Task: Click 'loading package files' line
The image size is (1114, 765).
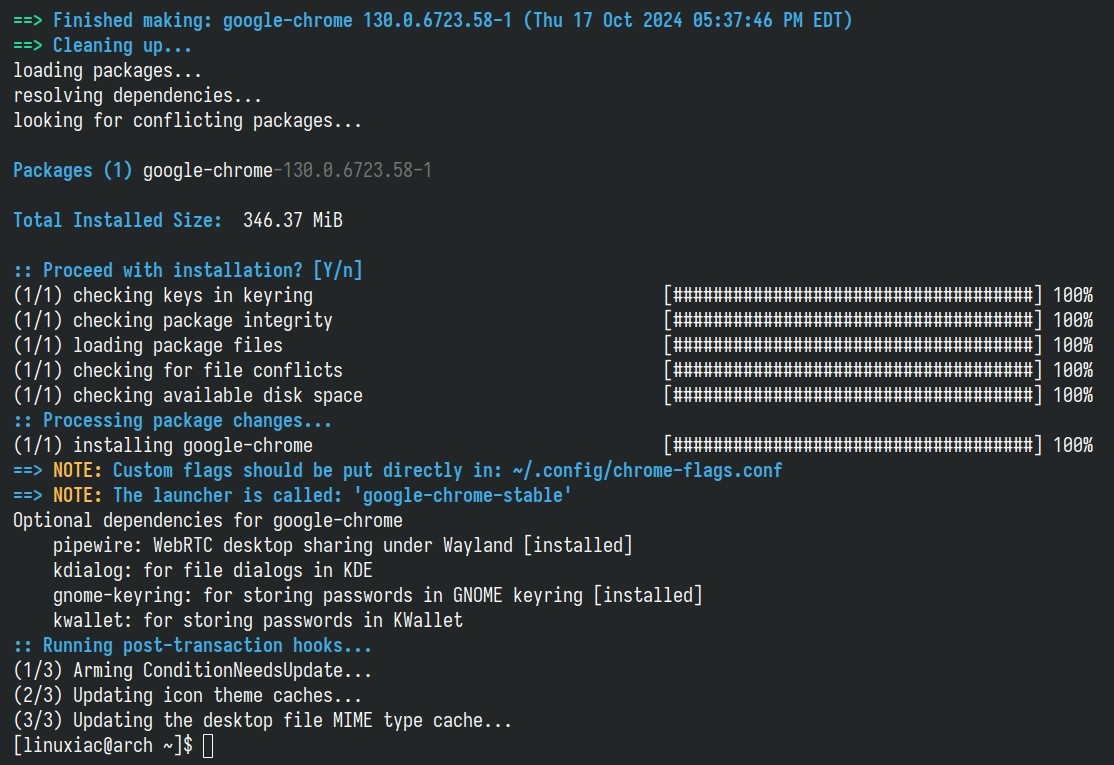Action: [148, 345]
